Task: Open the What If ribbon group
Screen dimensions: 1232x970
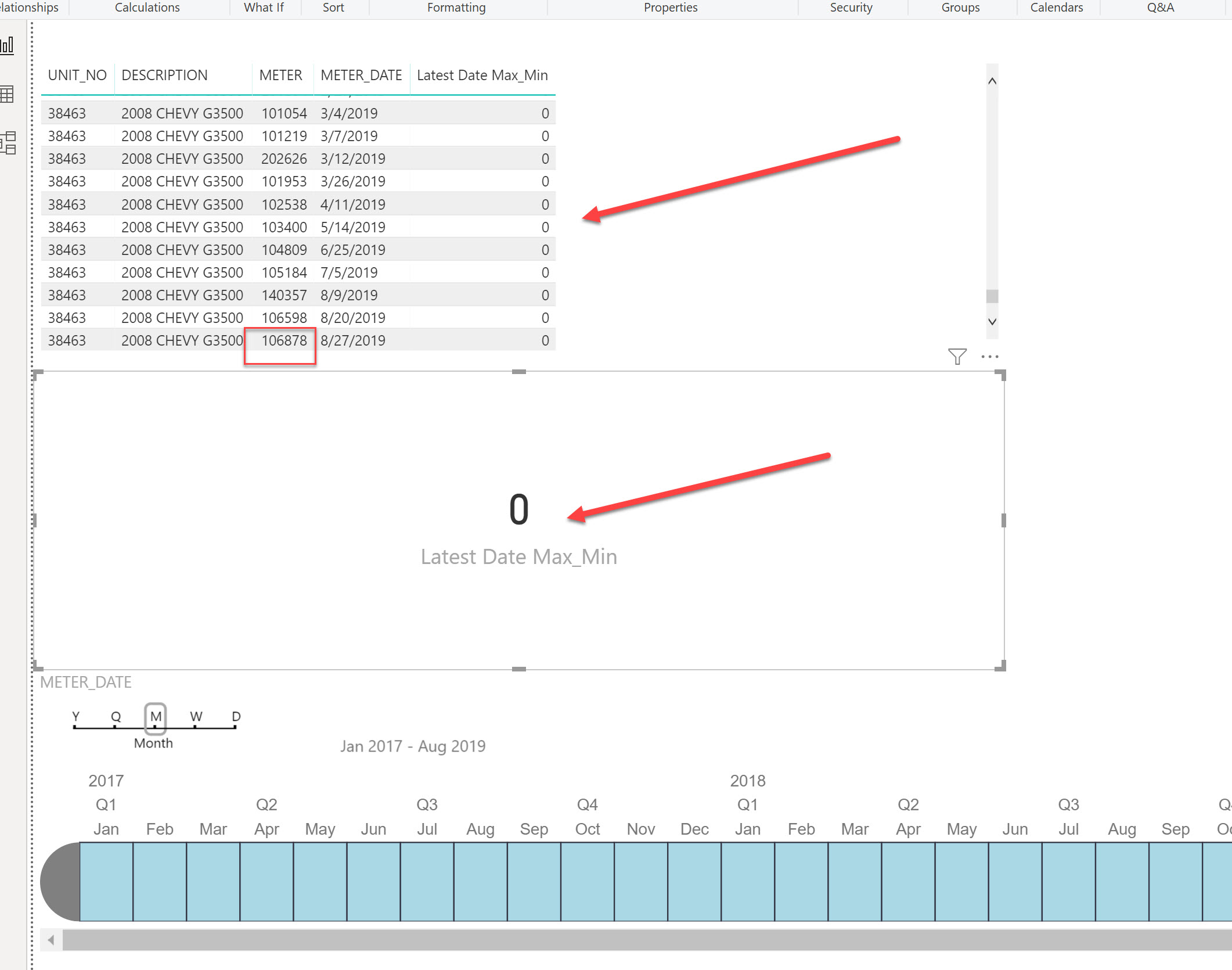Action: pos(264,8)
